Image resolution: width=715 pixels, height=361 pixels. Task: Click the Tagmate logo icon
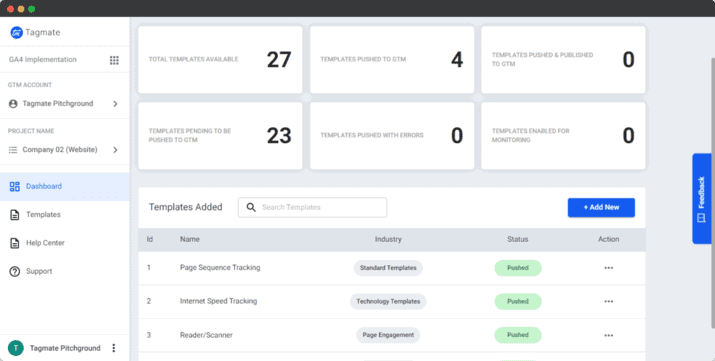point(16,32)
